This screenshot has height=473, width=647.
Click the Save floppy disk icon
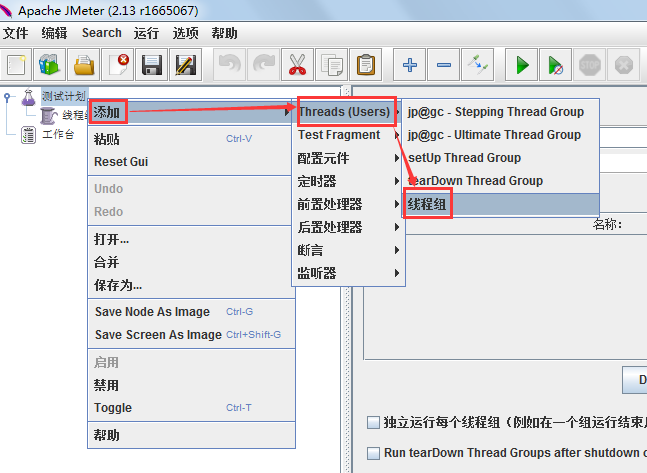tap(152, 65)
